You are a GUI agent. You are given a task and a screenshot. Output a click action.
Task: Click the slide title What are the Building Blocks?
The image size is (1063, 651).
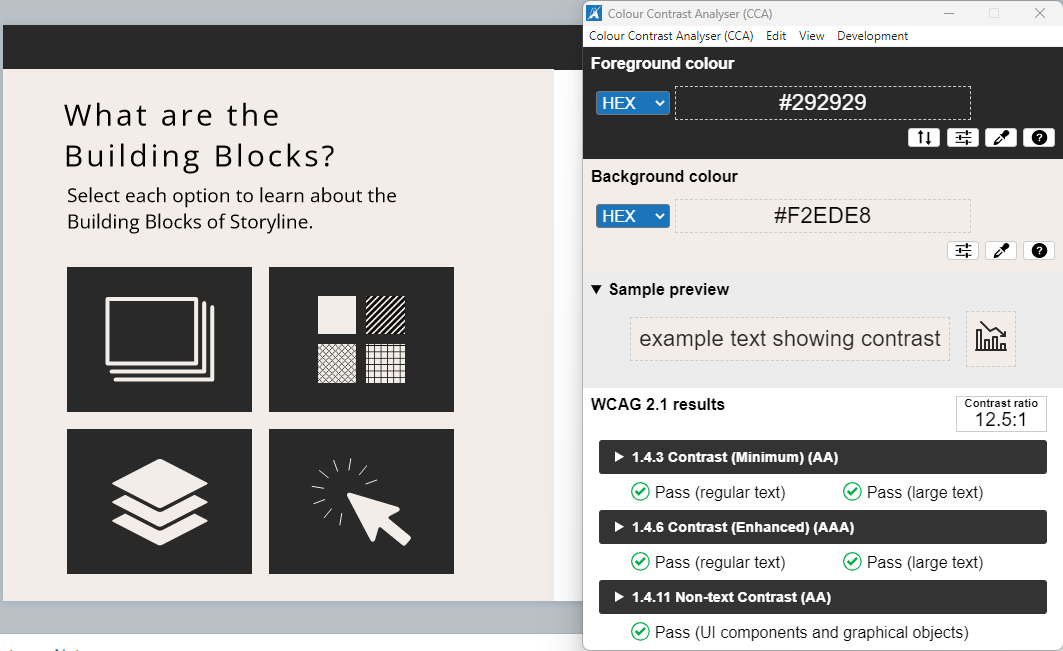click(x=200, y=136)
